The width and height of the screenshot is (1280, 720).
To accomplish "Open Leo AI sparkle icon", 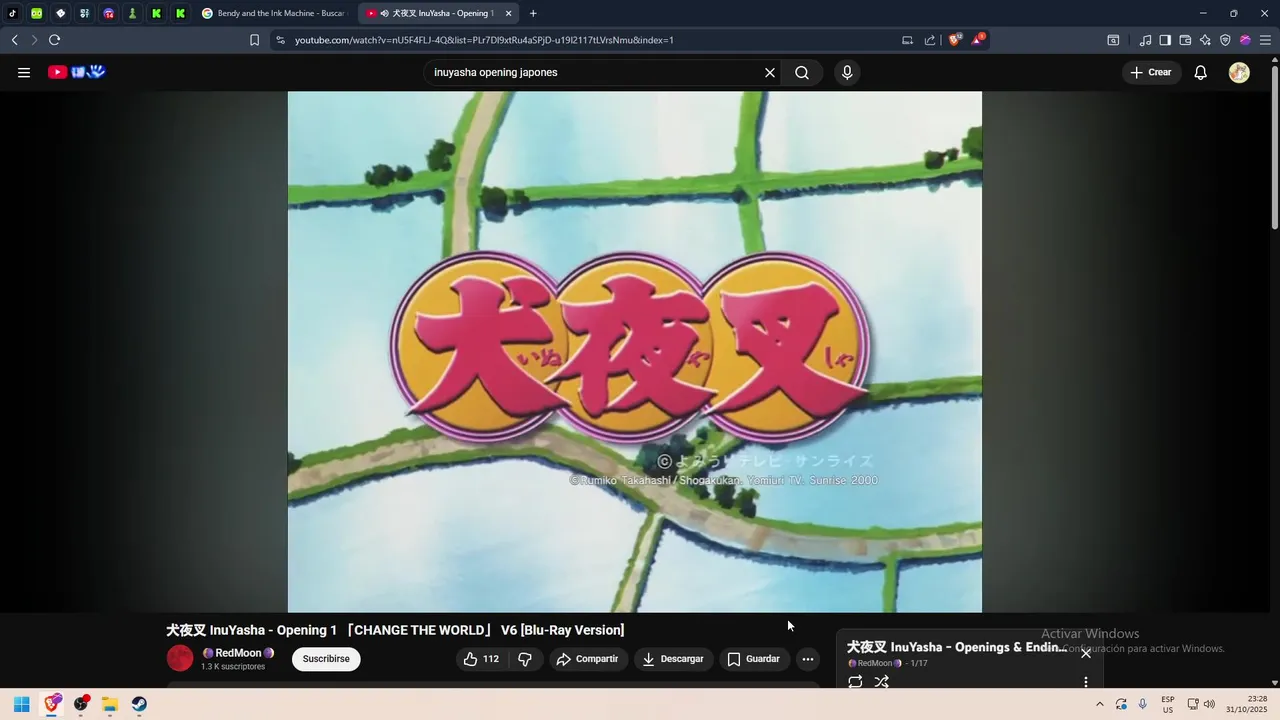I will [x=1205, y=40].
